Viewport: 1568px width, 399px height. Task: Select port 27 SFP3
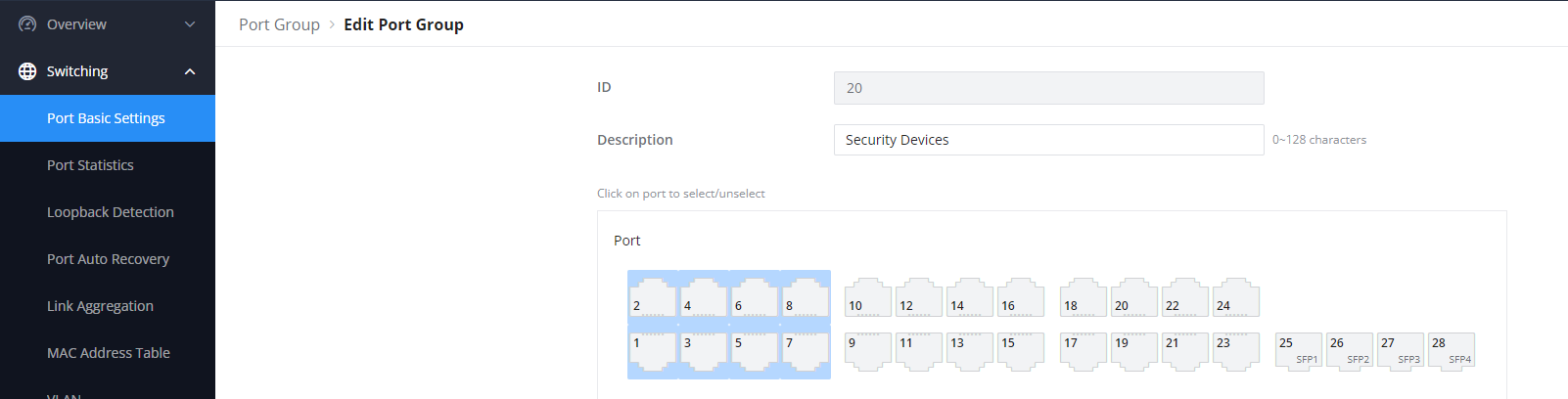tap(1401, 350)
